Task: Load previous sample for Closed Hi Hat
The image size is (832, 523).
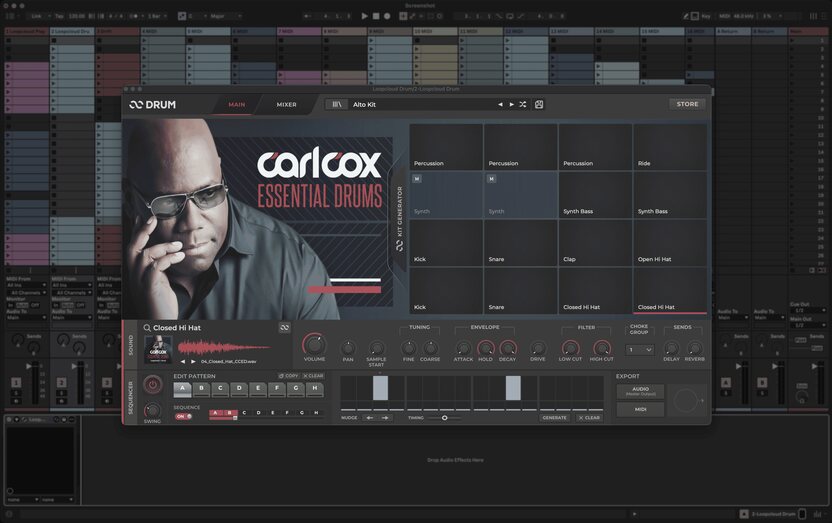Action: 183,361
